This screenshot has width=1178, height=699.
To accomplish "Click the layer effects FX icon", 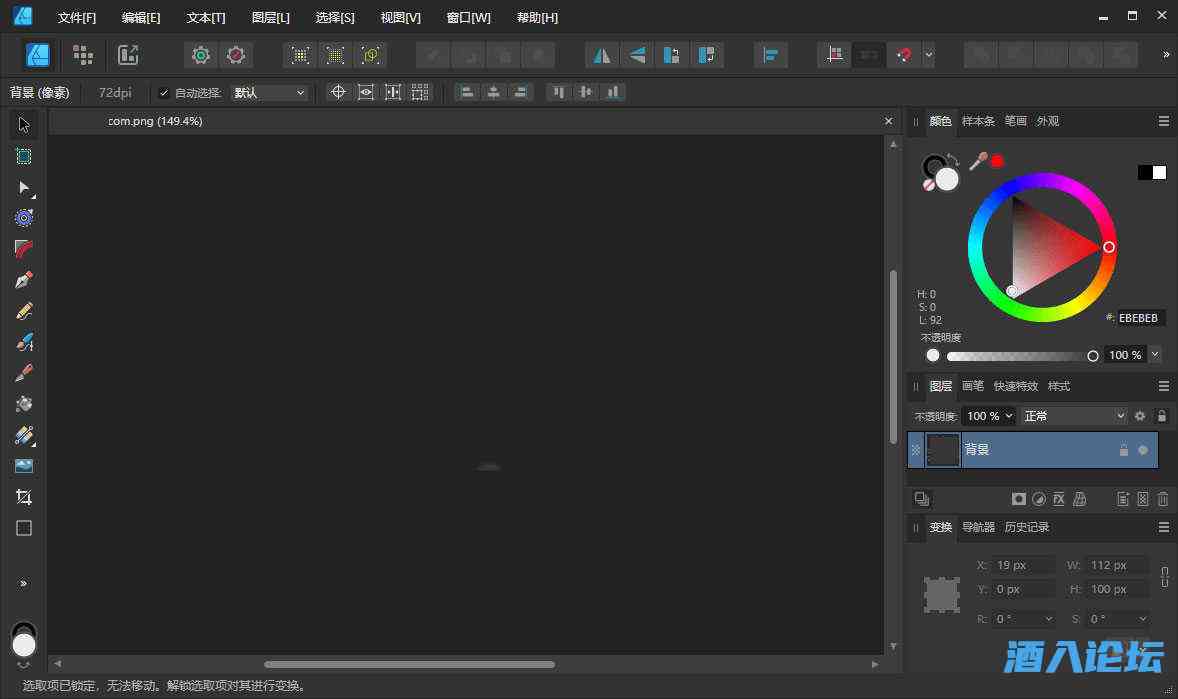I will click(x=1059, y=499).
